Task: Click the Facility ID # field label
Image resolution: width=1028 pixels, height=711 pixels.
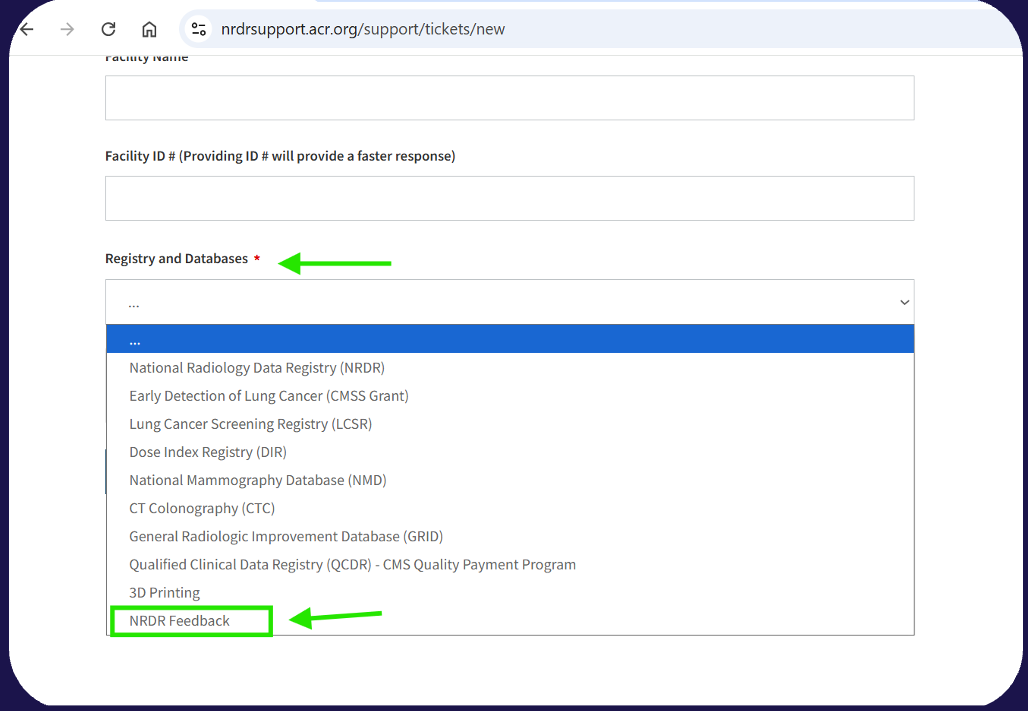Action: 280,156
